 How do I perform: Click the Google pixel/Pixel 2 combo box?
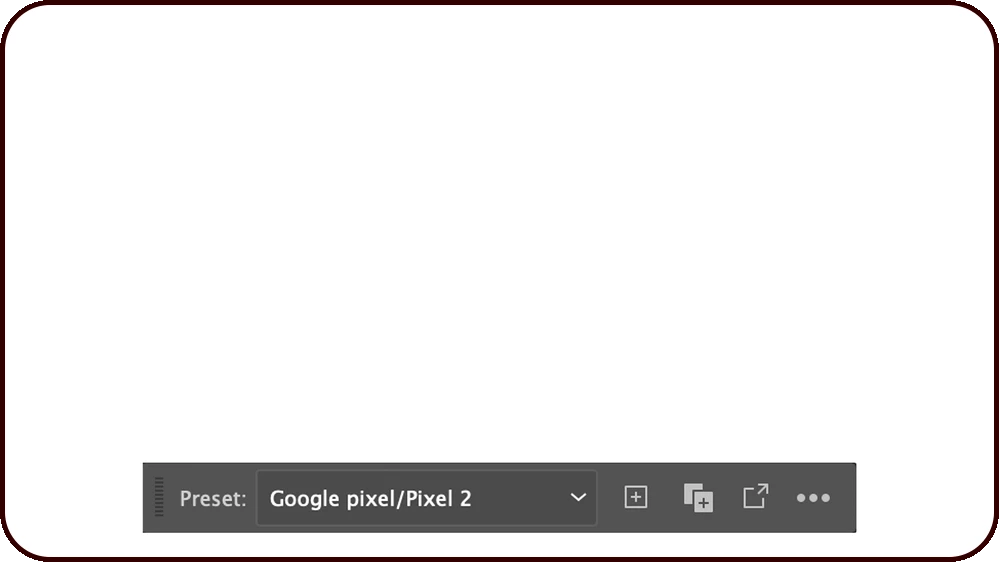coord(426,498)
